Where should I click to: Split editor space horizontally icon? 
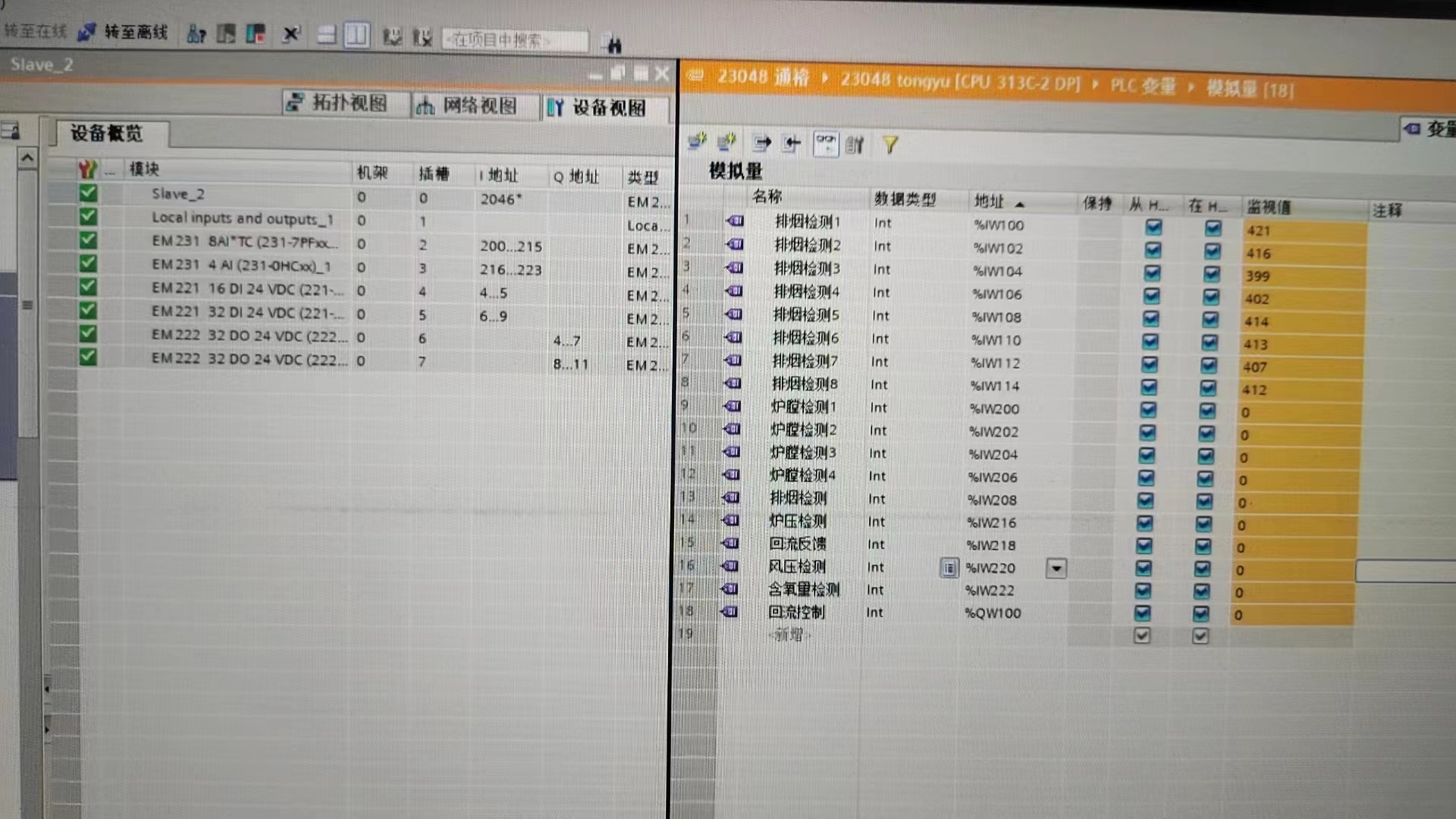click(327, 35)
